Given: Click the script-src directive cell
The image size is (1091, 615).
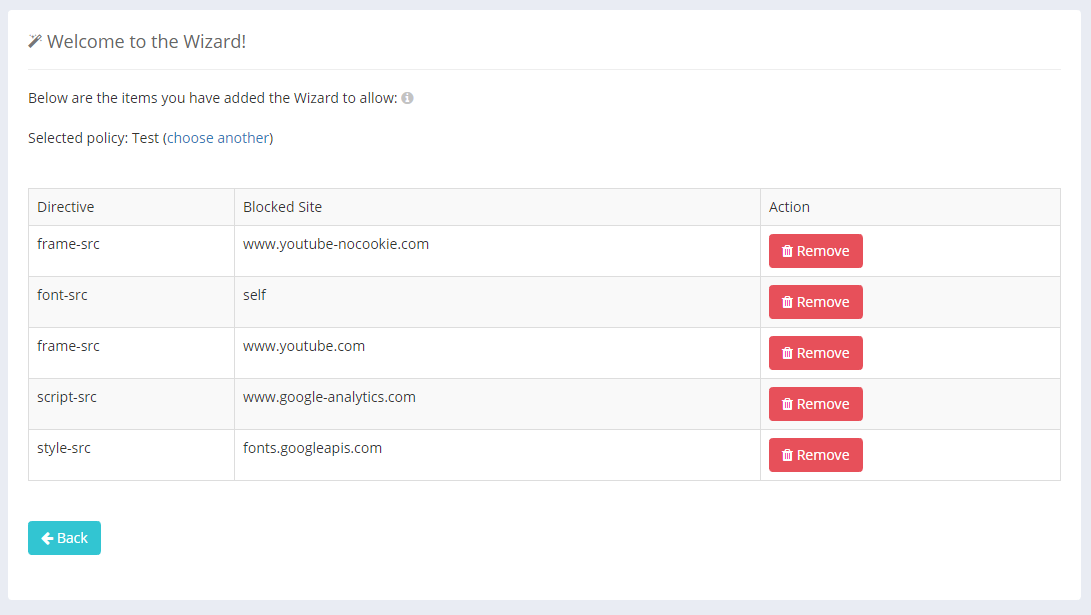Looking at the screenshot, I should (67, 397).
